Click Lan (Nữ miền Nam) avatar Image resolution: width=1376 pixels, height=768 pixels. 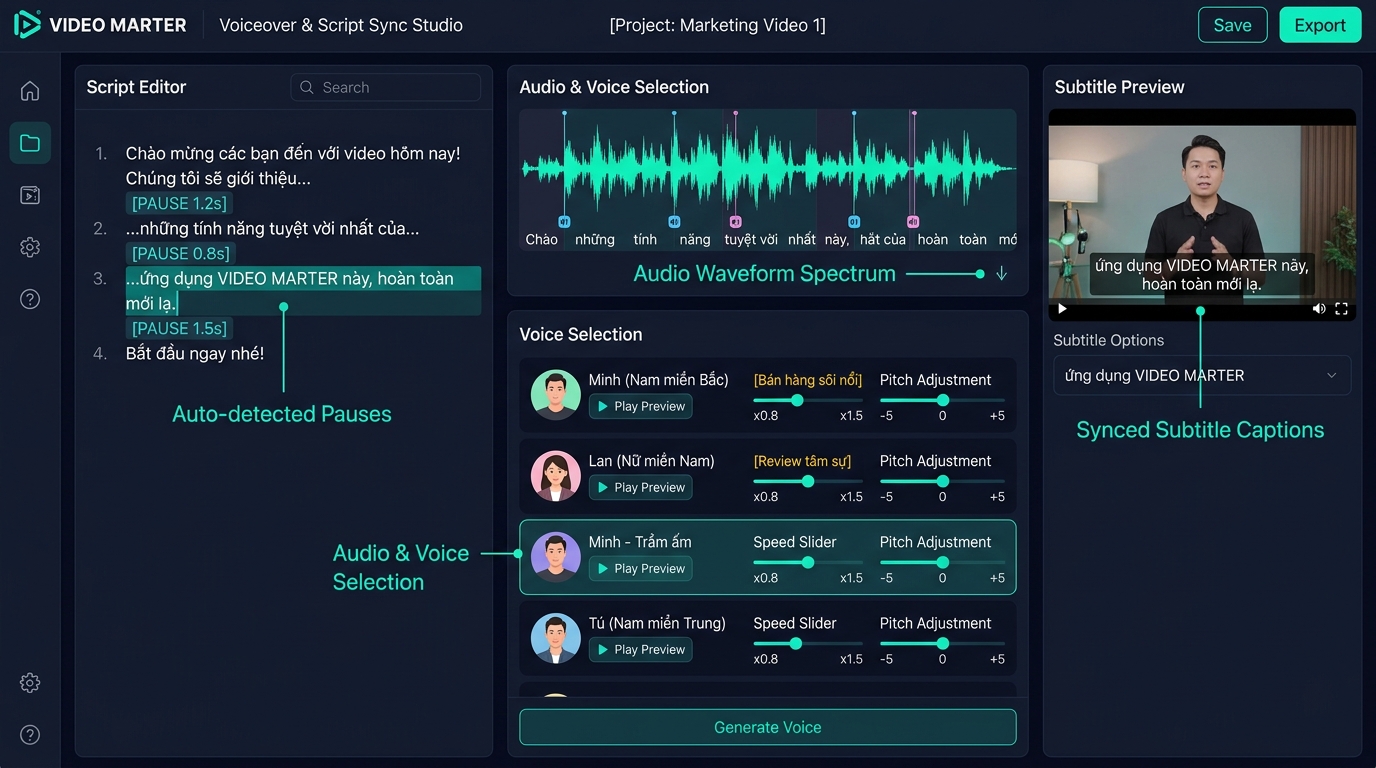coord(556,475)
